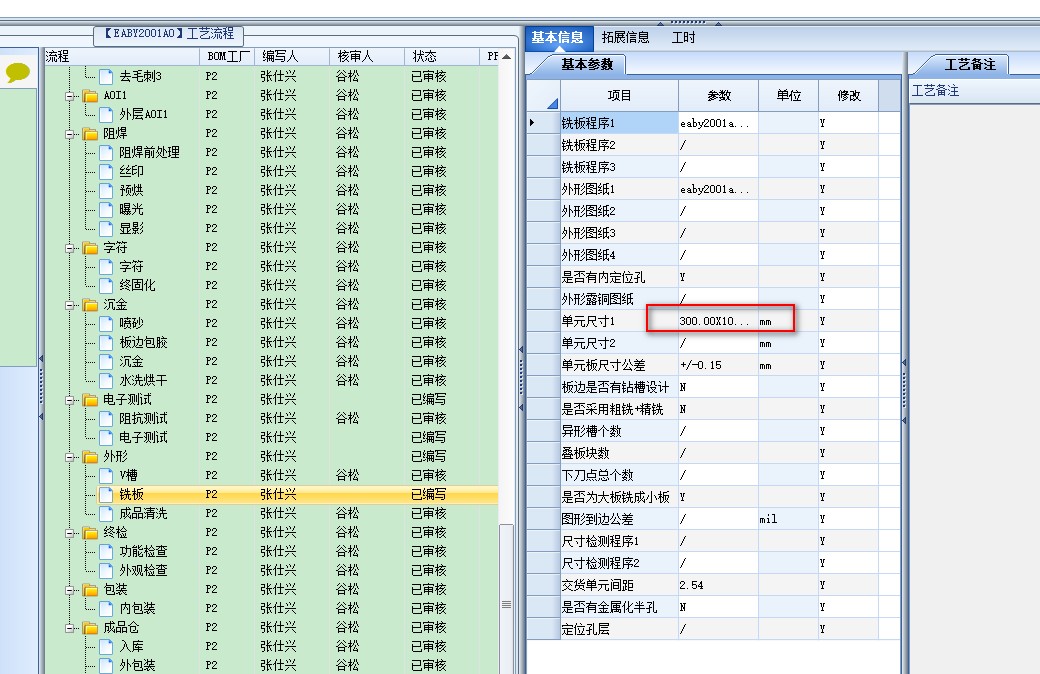Click the document icon beside 去毛刺3

pyautogui.click(x=106, y=76)
